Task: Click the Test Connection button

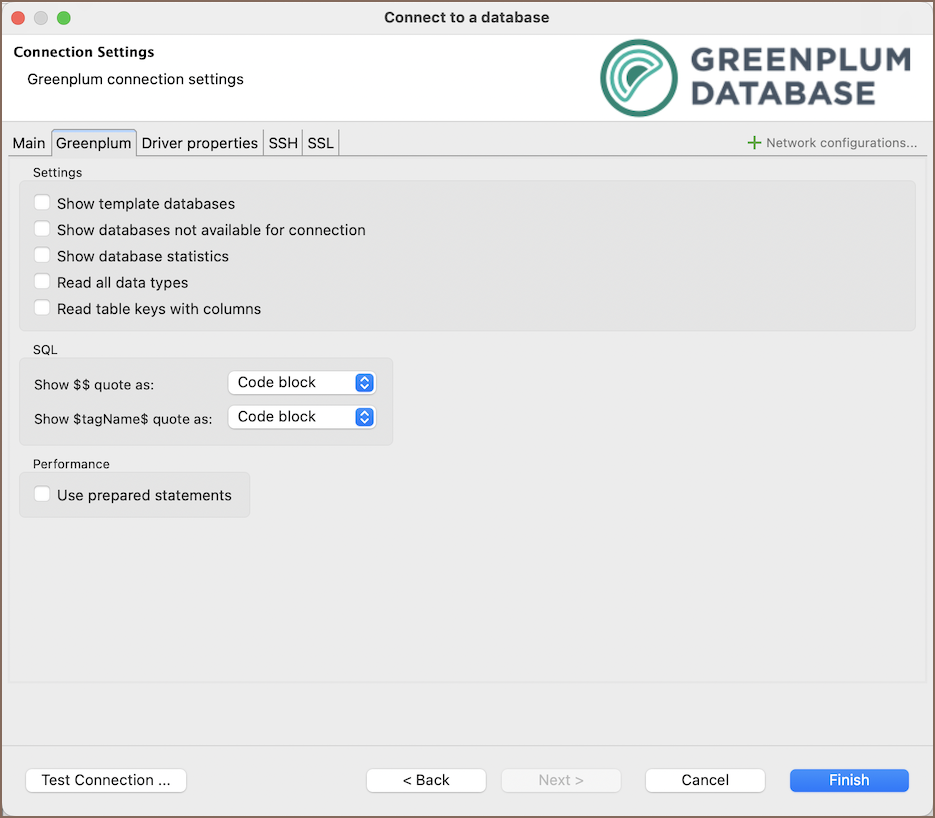Action: 106,780
